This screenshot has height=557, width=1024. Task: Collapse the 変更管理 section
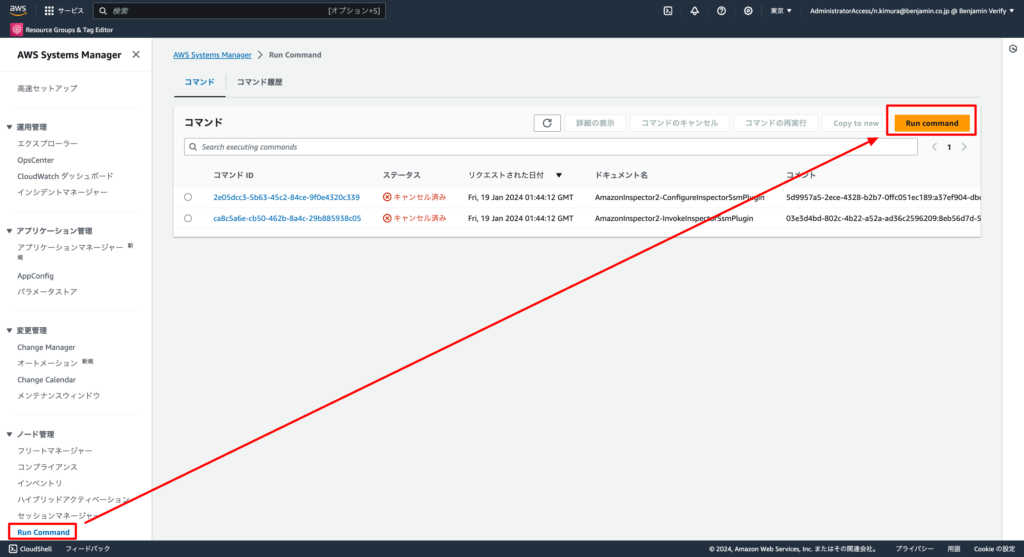[9, 330]
